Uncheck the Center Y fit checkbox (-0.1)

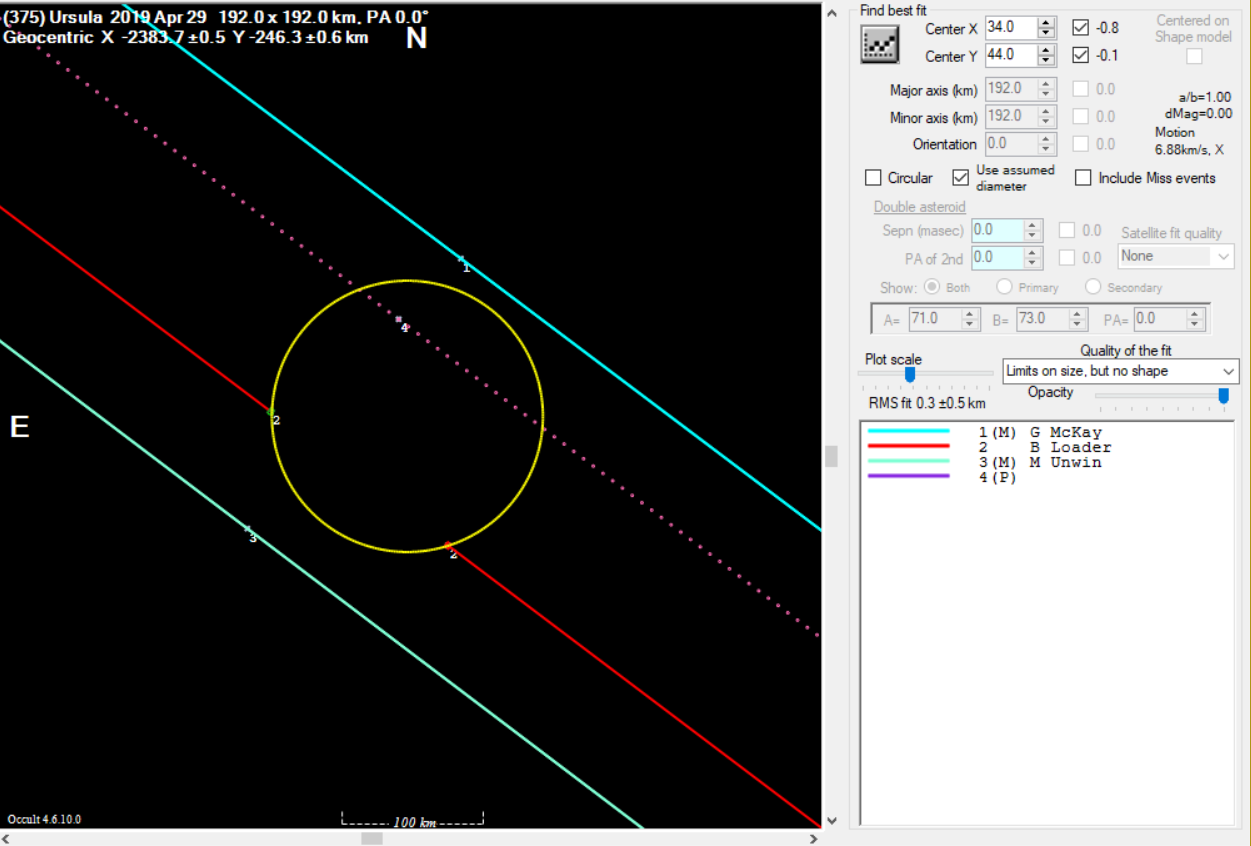[1080, 55]
